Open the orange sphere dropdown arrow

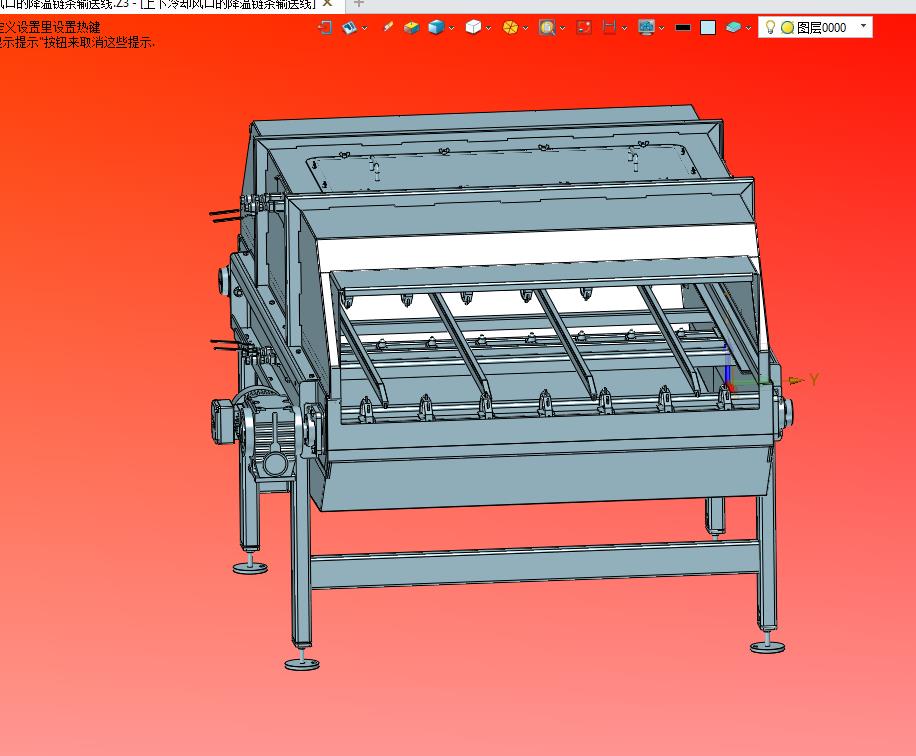pos(525,28)
